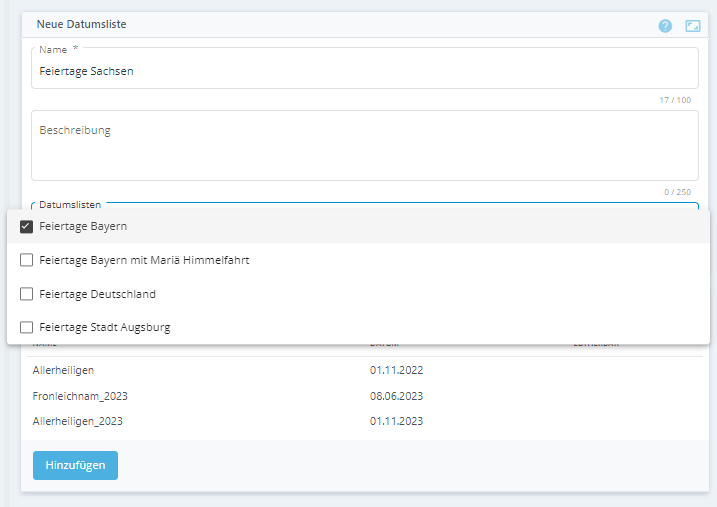Select the Fronleichnam_2023 entry
This screenshot has height=507, width=717.
point(80,396)
